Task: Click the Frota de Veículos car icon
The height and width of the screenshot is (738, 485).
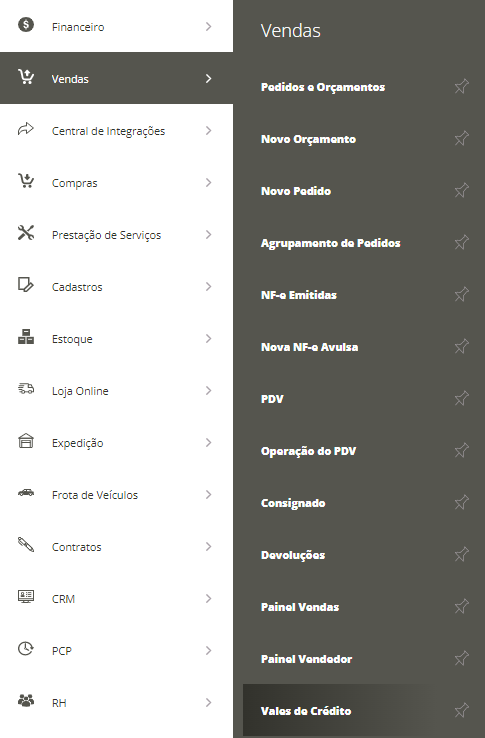Action: pyautogui.click(x=26, y=492)
